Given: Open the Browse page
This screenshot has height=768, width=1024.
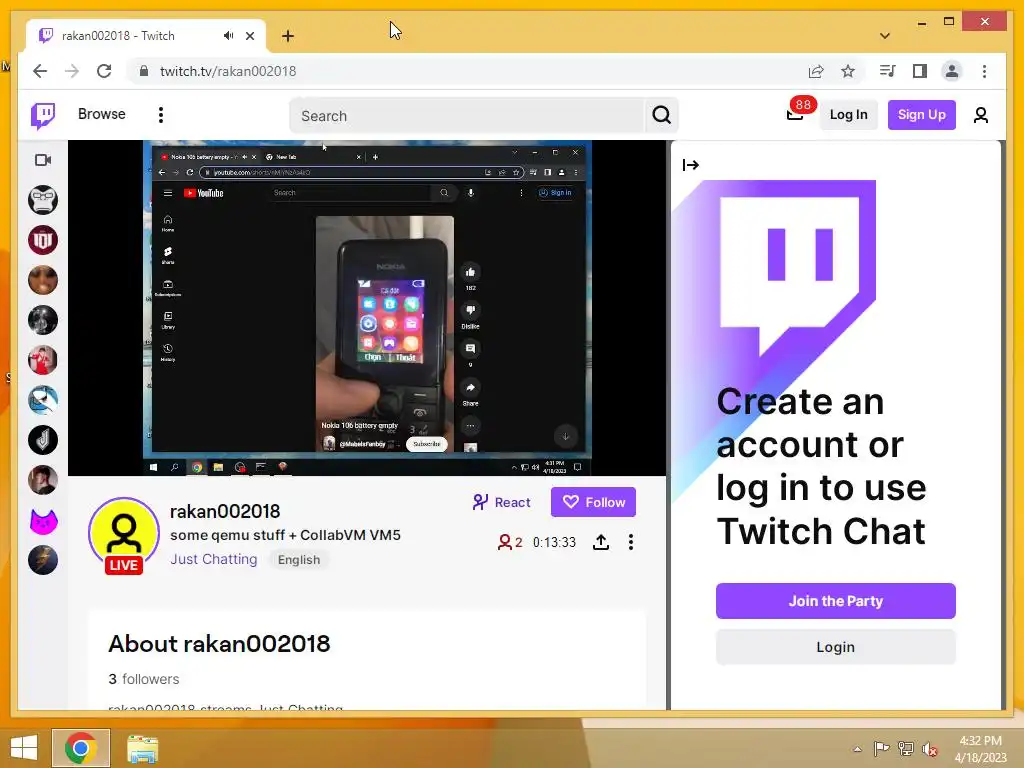Looking at the screenshot, I should [101, 114].
